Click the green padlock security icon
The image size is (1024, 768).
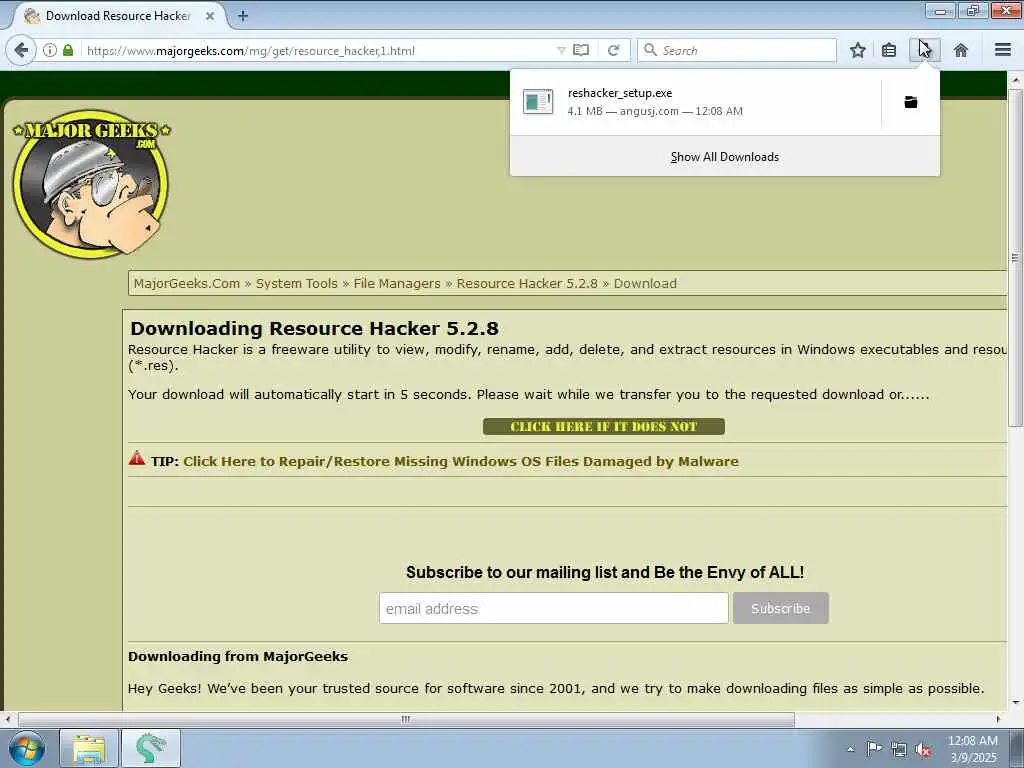[x=68, y=50]
